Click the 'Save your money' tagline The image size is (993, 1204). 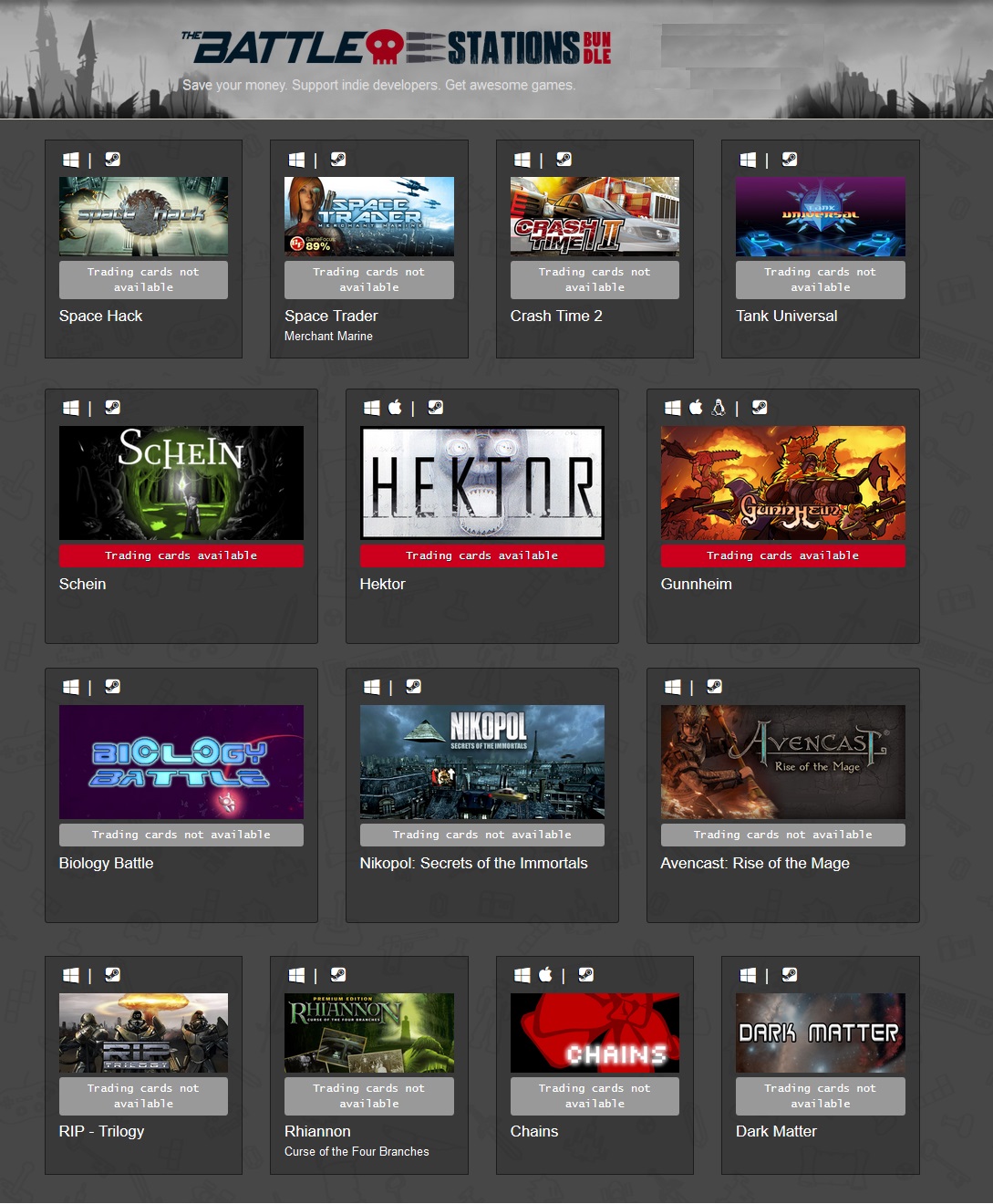(x=378, y=85)
